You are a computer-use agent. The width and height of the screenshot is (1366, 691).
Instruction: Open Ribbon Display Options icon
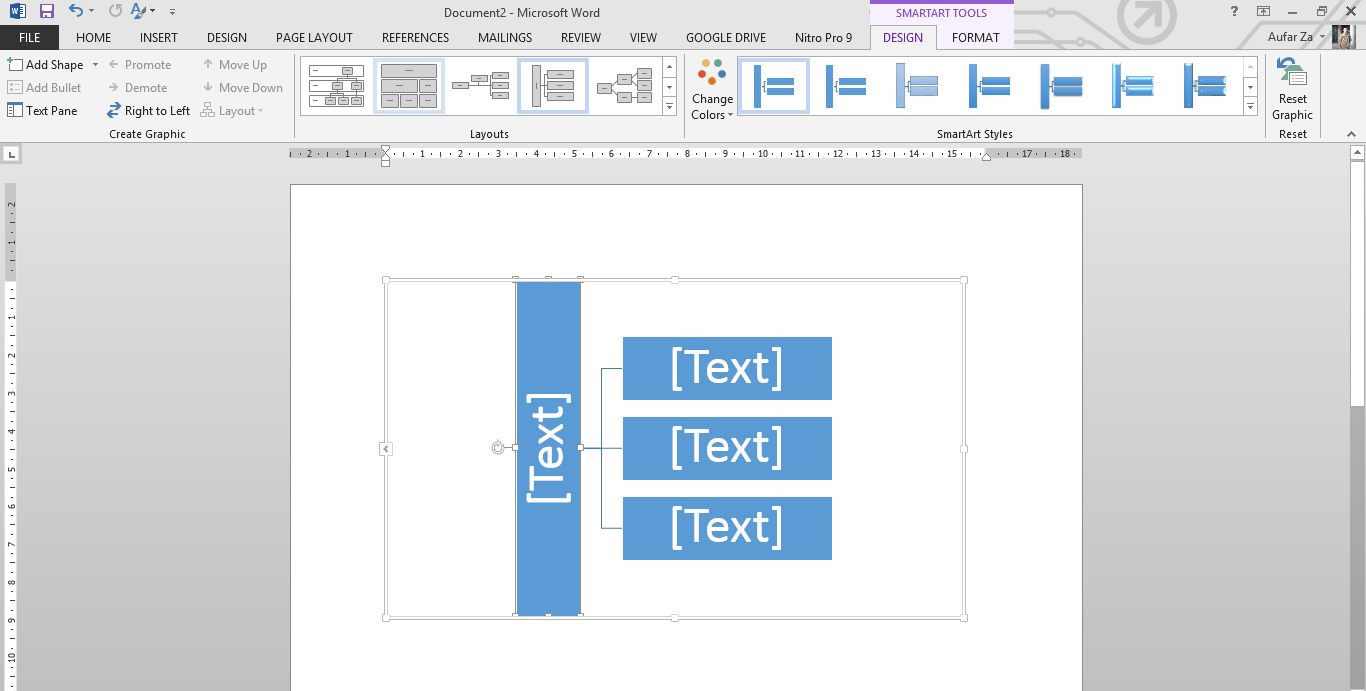click(1264, 11)
